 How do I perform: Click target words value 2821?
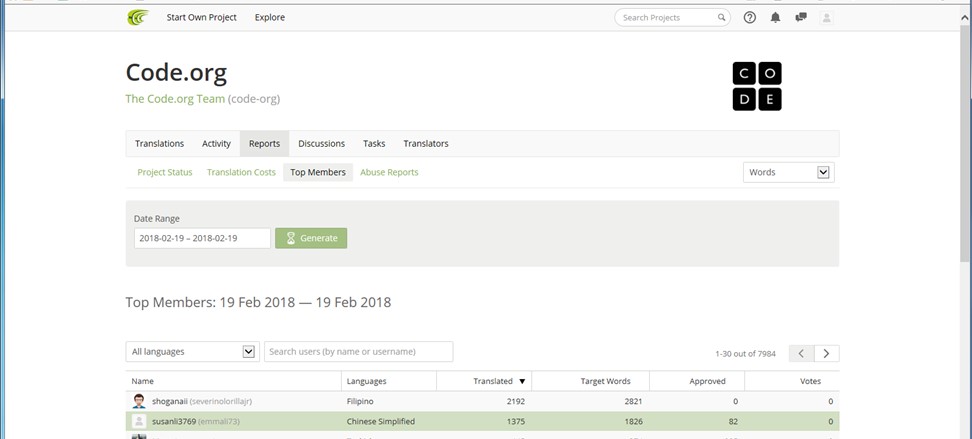click(x=633, y=401)
